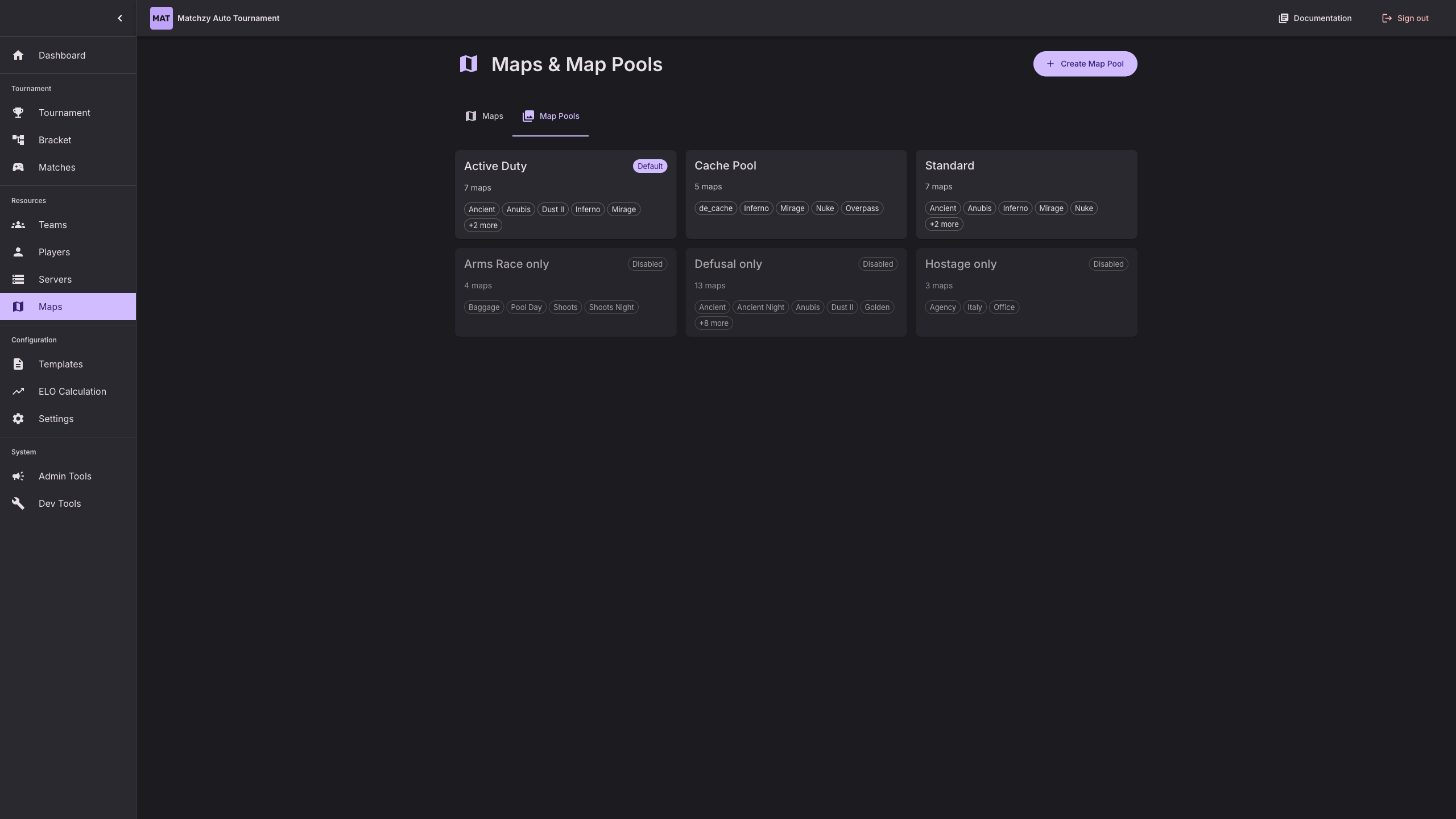Select the Templates document icon
1456x819 pixels.
18,363
